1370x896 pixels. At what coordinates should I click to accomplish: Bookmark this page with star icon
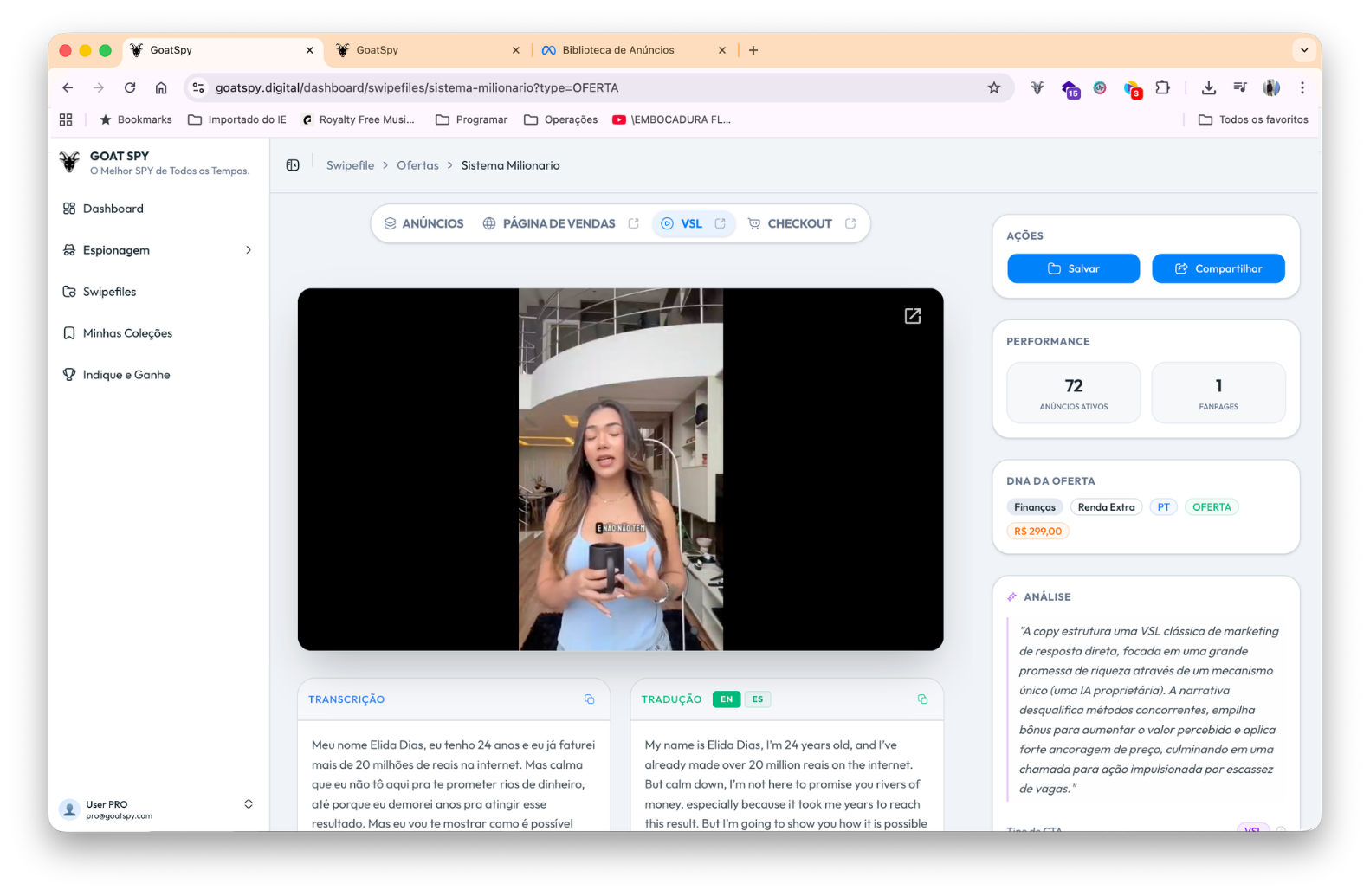(x=993, y=87)
